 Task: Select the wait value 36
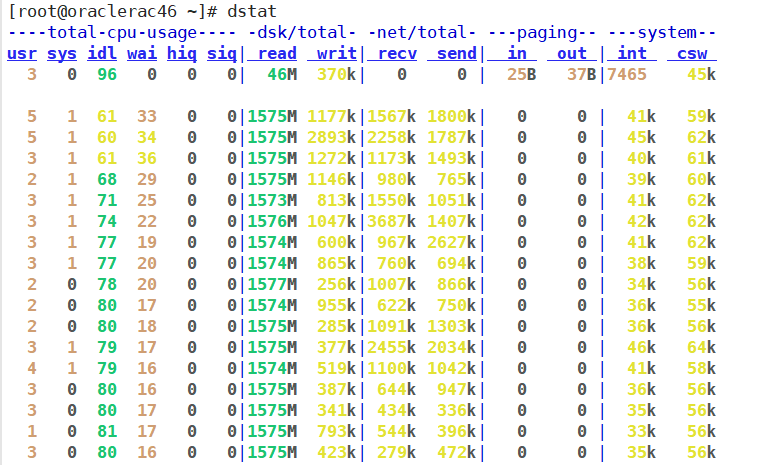tap(147, 158)
